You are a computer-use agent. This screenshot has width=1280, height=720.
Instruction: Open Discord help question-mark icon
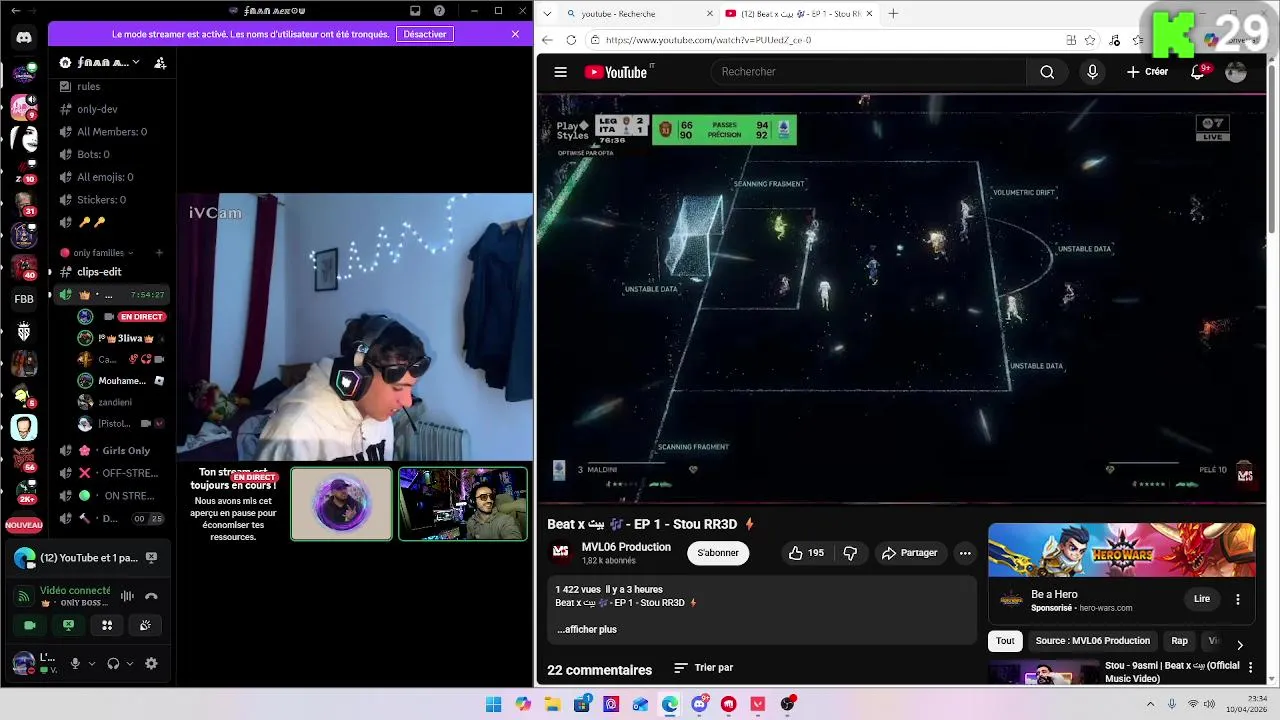(x=439, y=11)
